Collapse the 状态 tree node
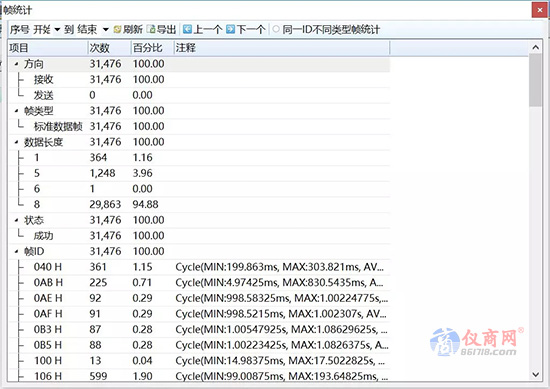Image resolution: width=550 pixels, height=389 pixels. pyautogui.click(x=16, y=220)
